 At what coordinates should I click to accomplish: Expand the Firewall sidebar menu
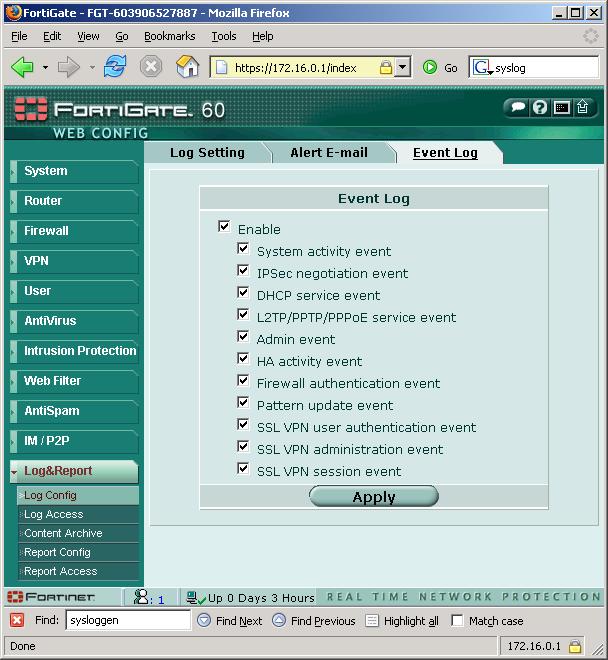coord(75,231)
